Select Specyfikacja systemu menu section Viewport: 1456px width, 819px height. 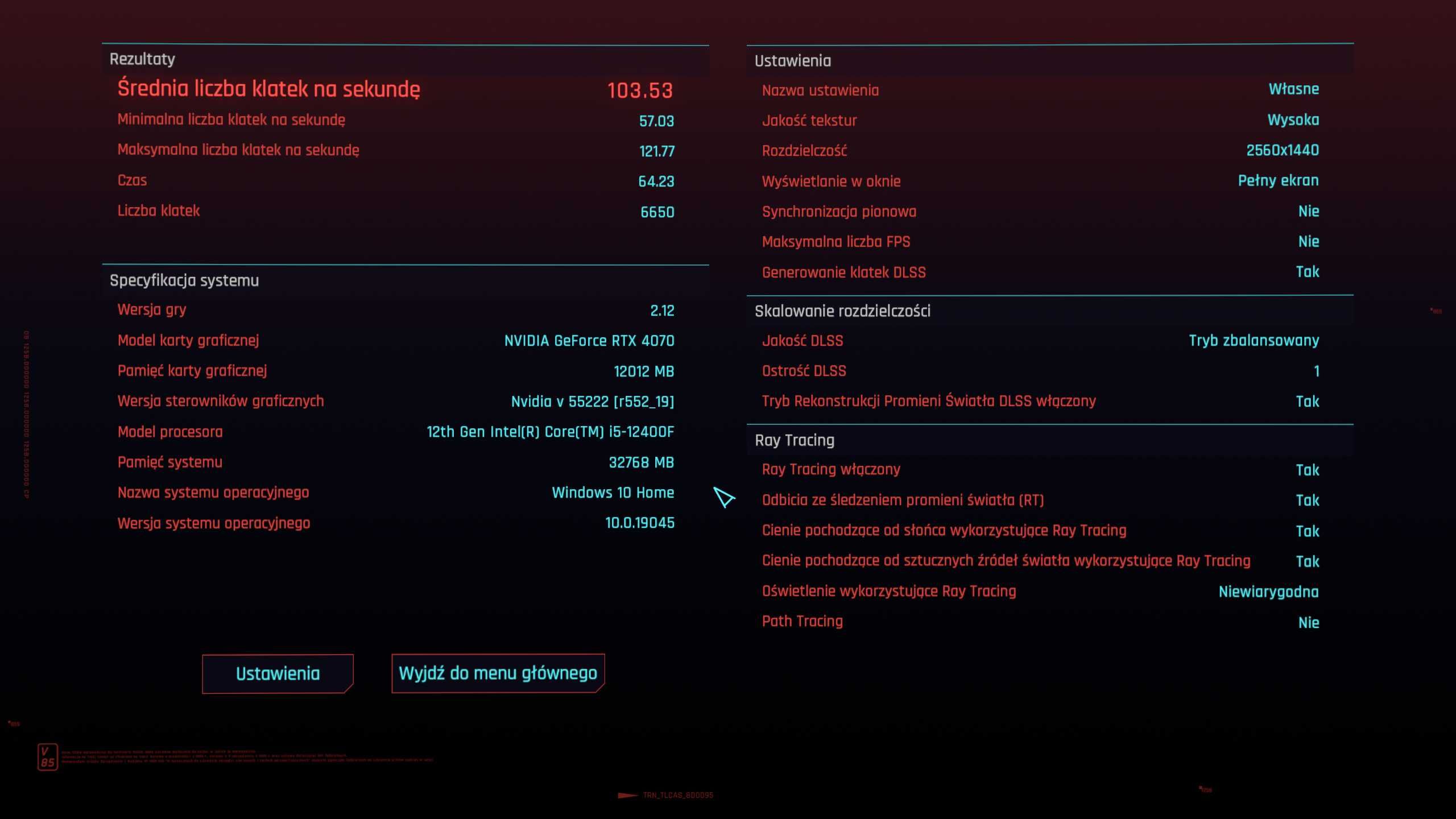[184, 280]
